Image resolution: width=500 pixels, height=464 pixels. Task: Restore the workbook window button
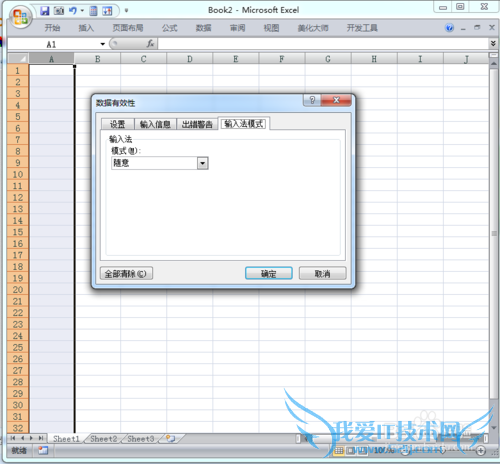click(477, 28)
